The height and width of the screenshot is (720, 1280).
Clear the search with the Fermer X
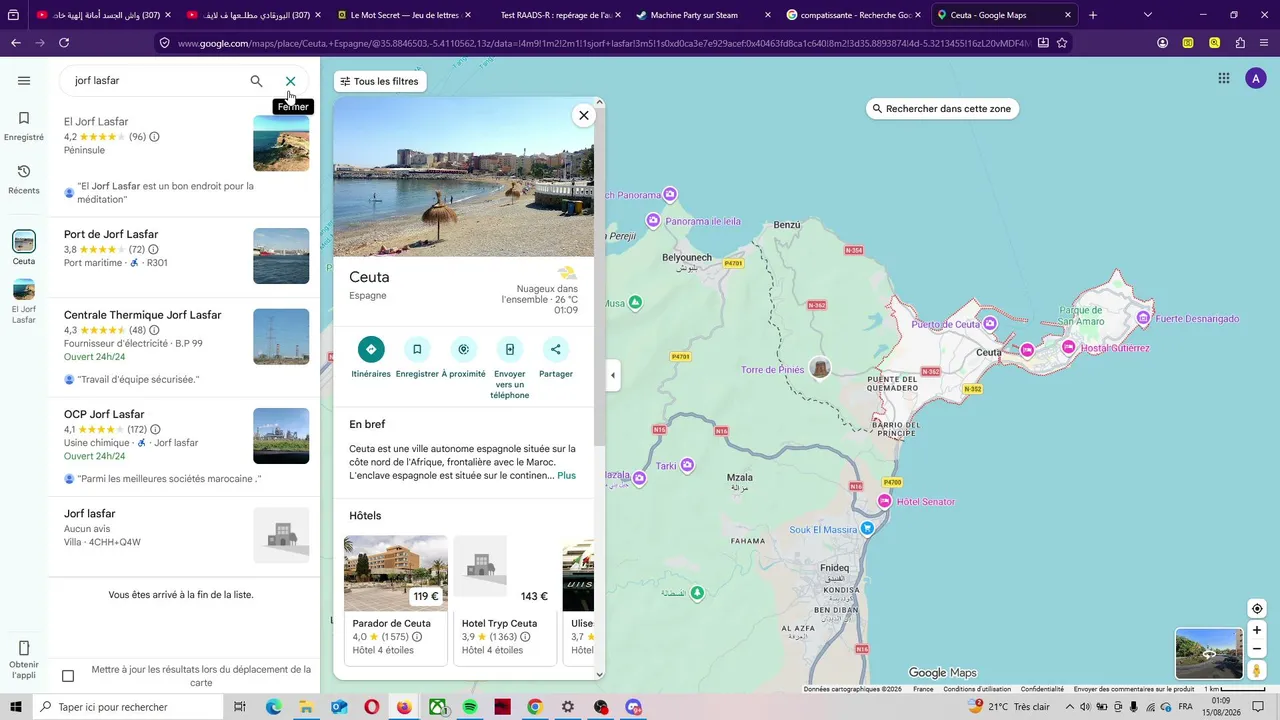(x=290, y=81)
